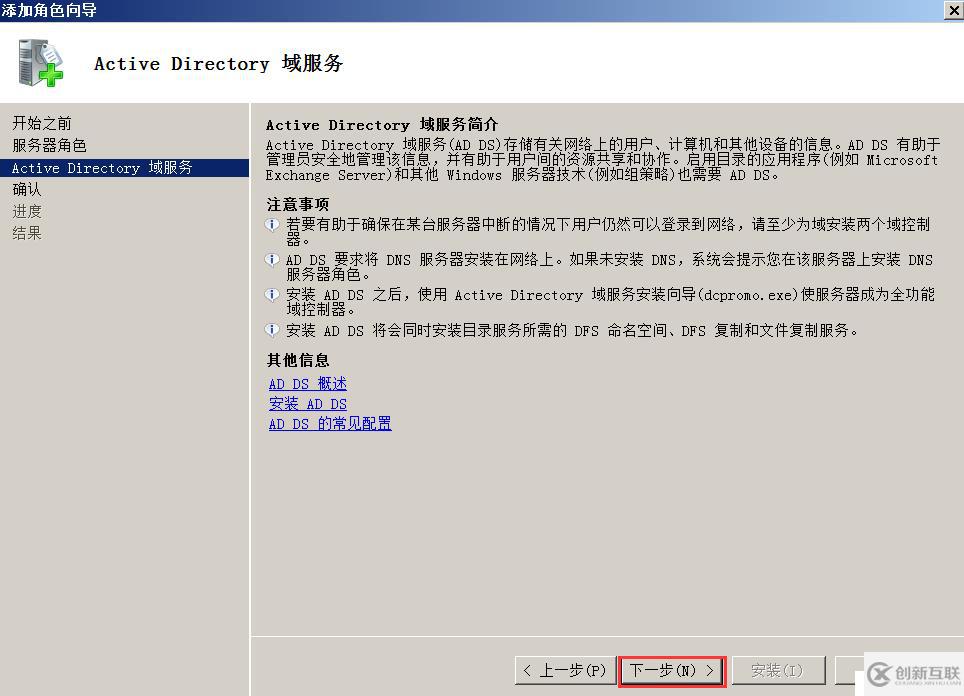Click the server role wizard header icon

pos(41,63)
